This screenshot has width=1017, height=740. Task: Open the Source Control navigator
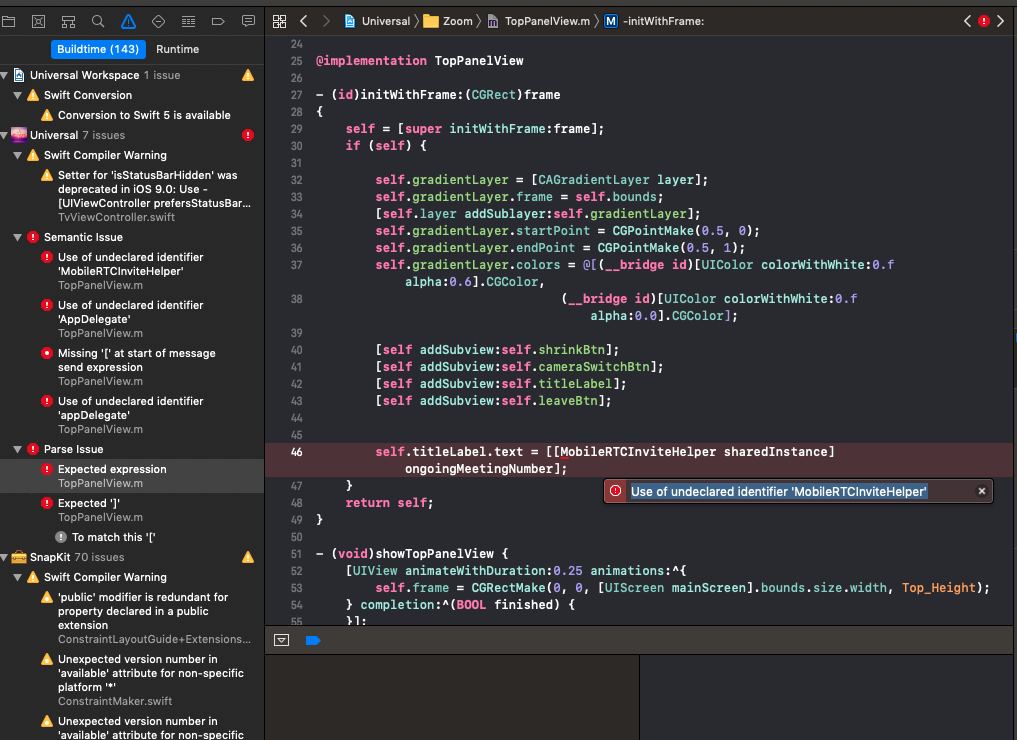(38, 21)
